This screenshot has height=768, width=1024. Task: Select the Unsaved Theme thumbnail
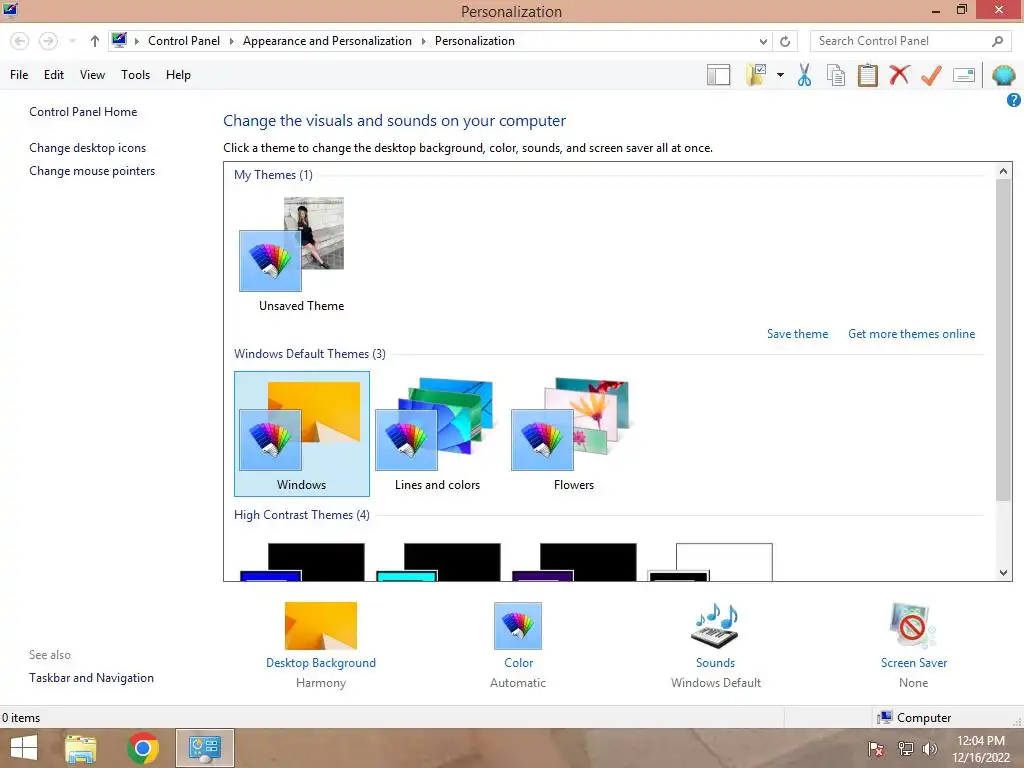301,255
